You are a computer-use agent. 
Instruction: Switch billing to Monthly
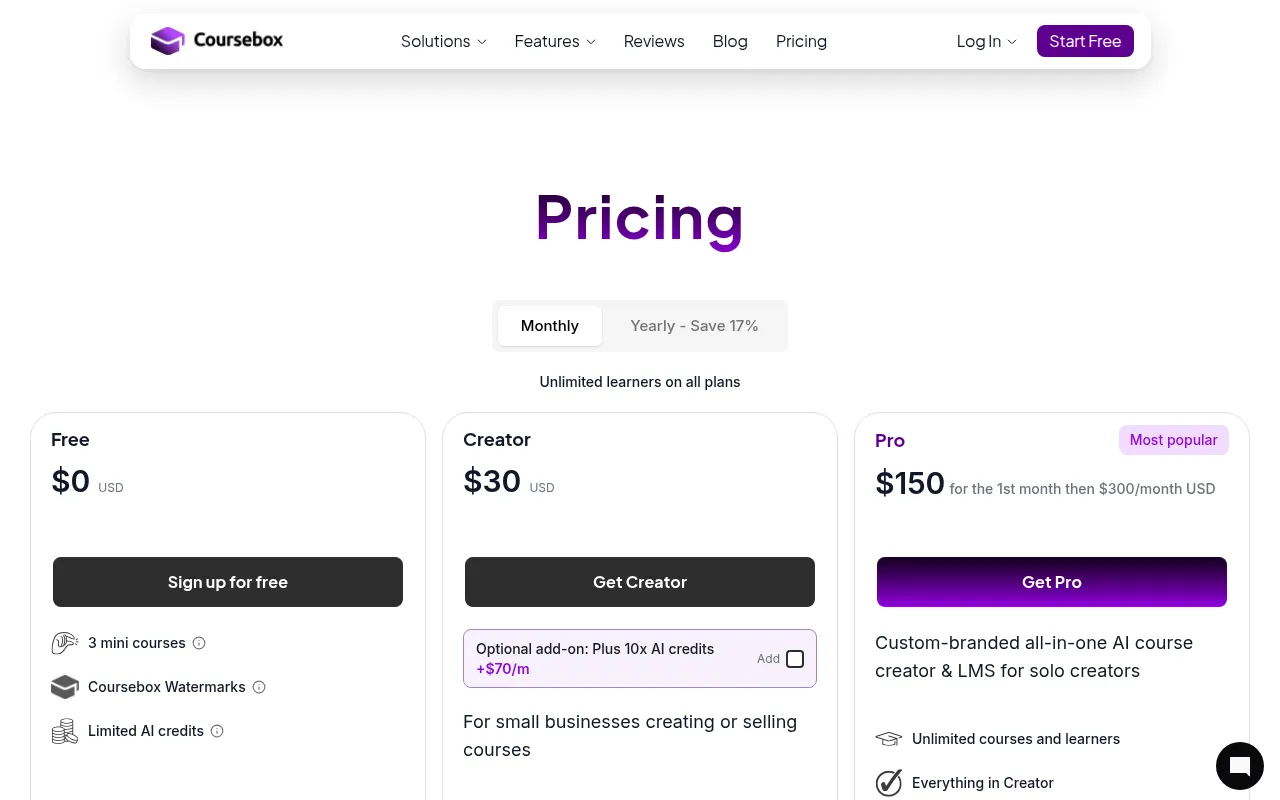(x=550, y=326)
